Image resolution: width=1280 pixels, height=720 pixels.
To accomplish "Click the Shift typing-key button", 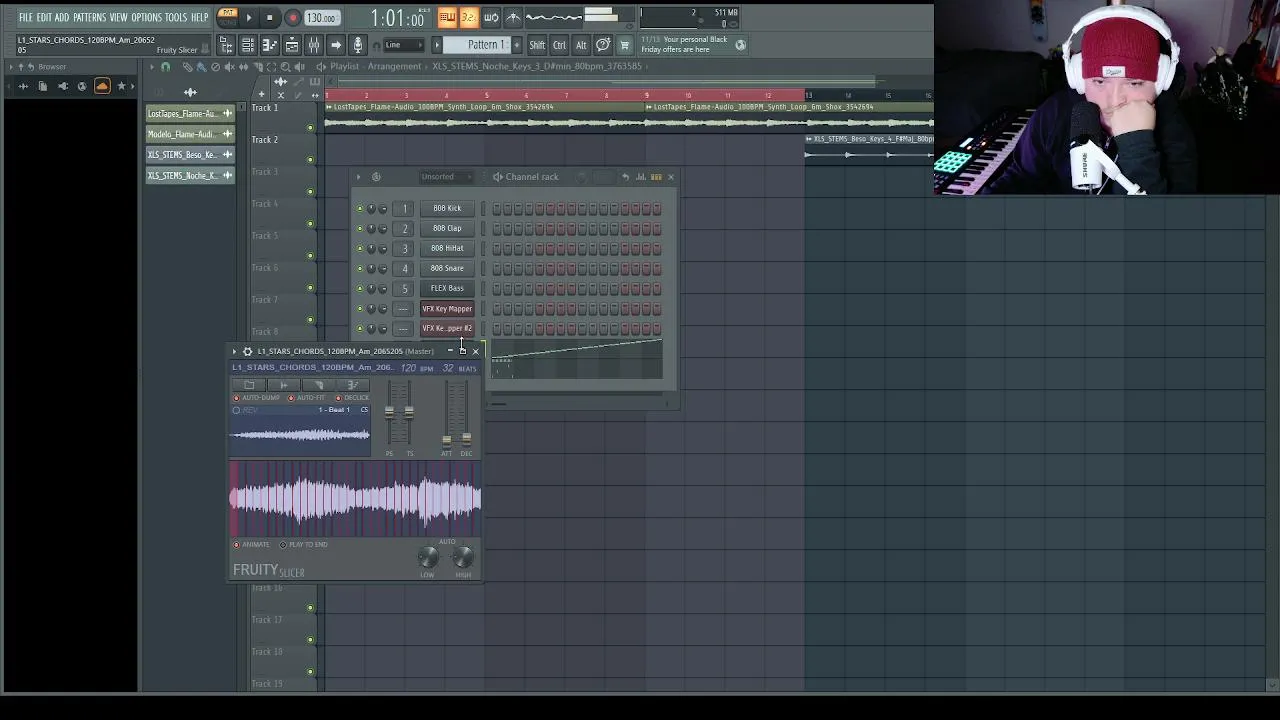I will click(537, 45).
